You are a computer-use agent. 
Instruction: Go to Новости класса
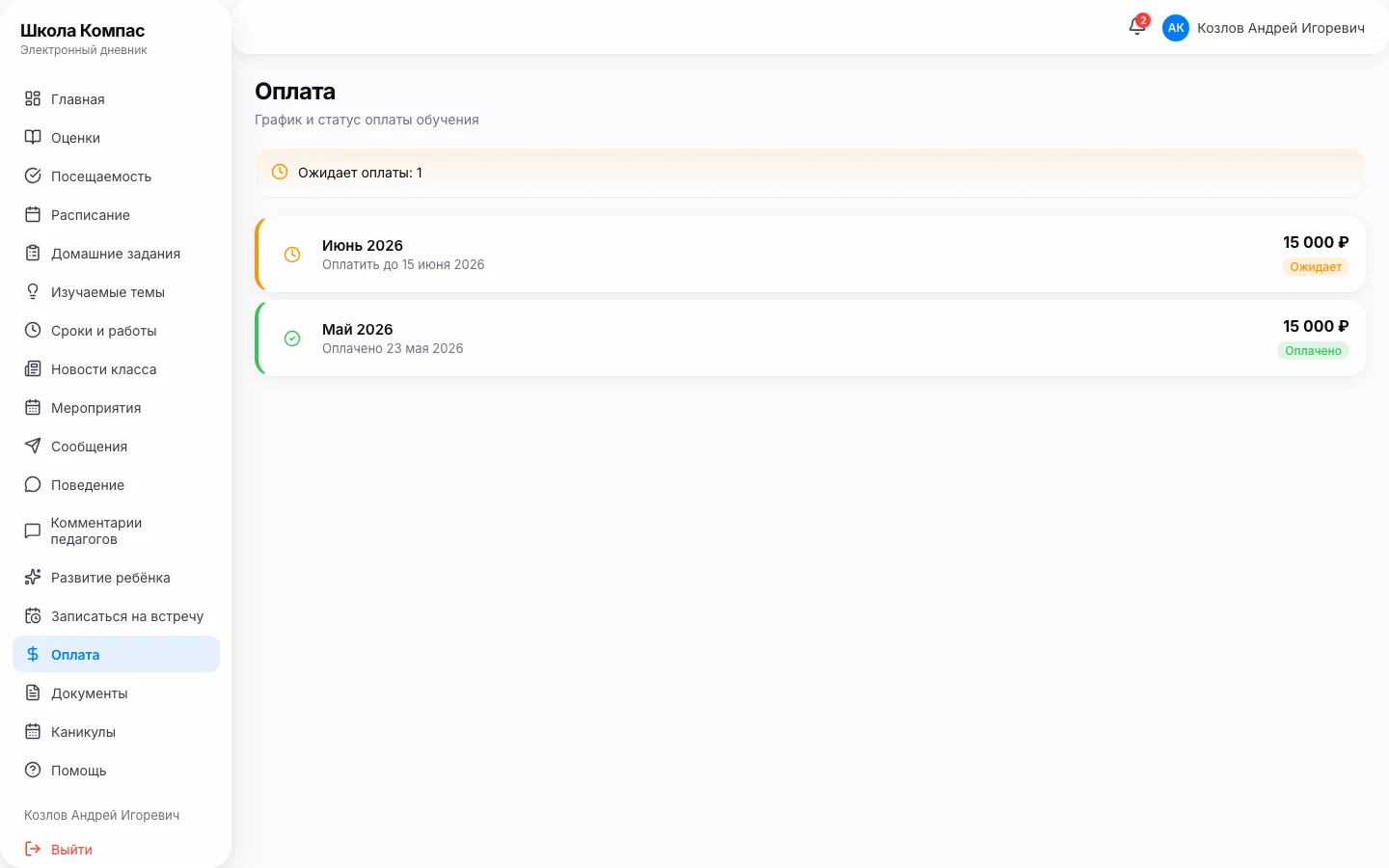click(116, 368)
